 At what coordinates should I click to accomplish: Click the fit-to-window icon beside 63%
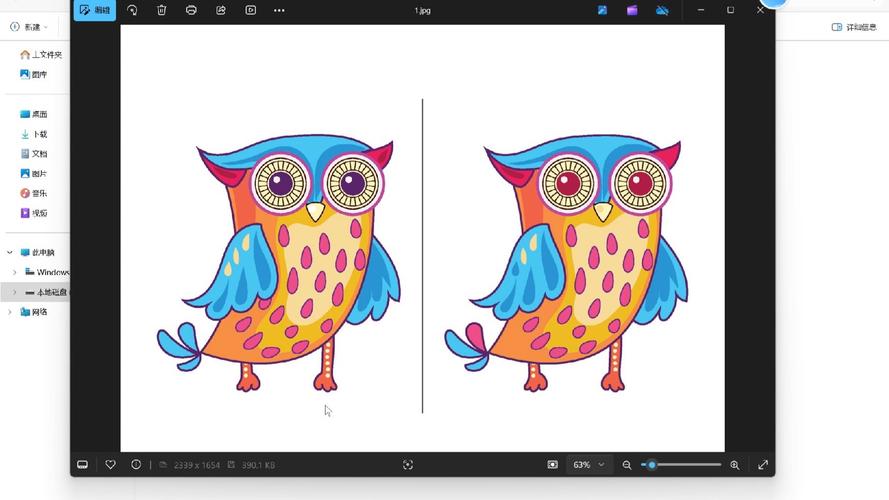point(552,465)
